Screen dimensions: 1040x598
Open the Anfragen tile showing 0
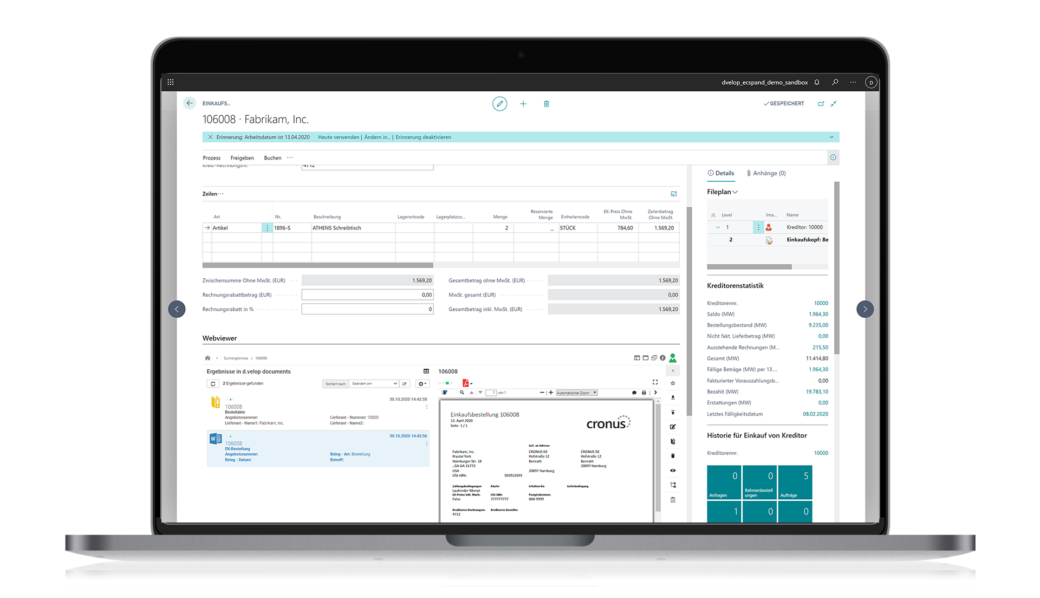[x=724, y=482]
